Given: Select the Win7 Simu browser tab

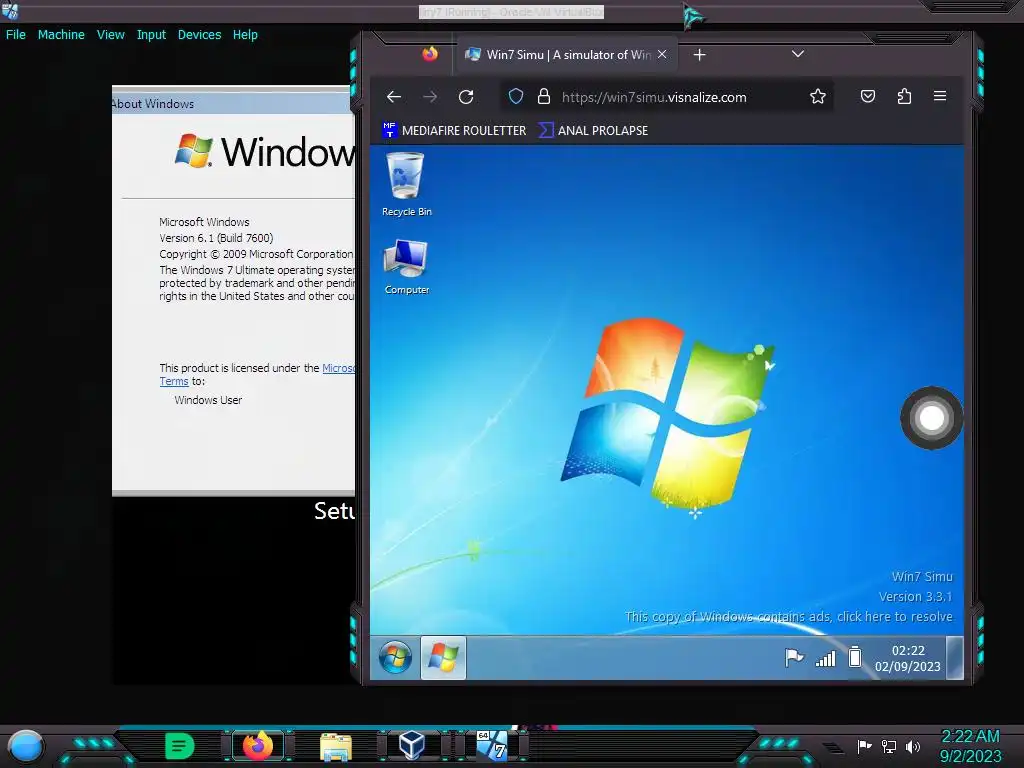Looking at the screenshot, I should [565, 55].
